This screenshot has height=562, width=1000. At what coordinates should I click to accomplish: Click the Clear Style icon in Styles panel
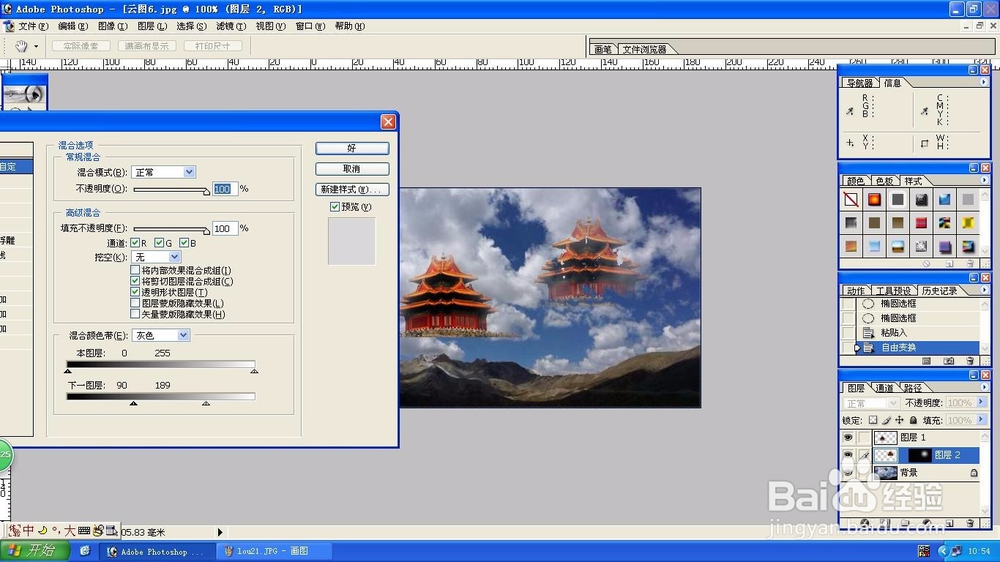(927, 263)
